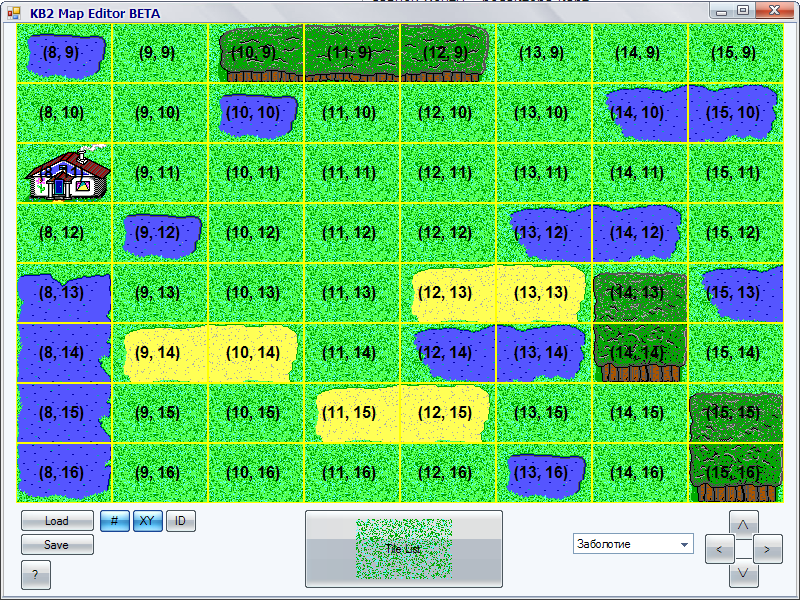The image size is (800, 600).
Task: Maximize the KB2 Map Editor window
Action: [x=743, y=10]
